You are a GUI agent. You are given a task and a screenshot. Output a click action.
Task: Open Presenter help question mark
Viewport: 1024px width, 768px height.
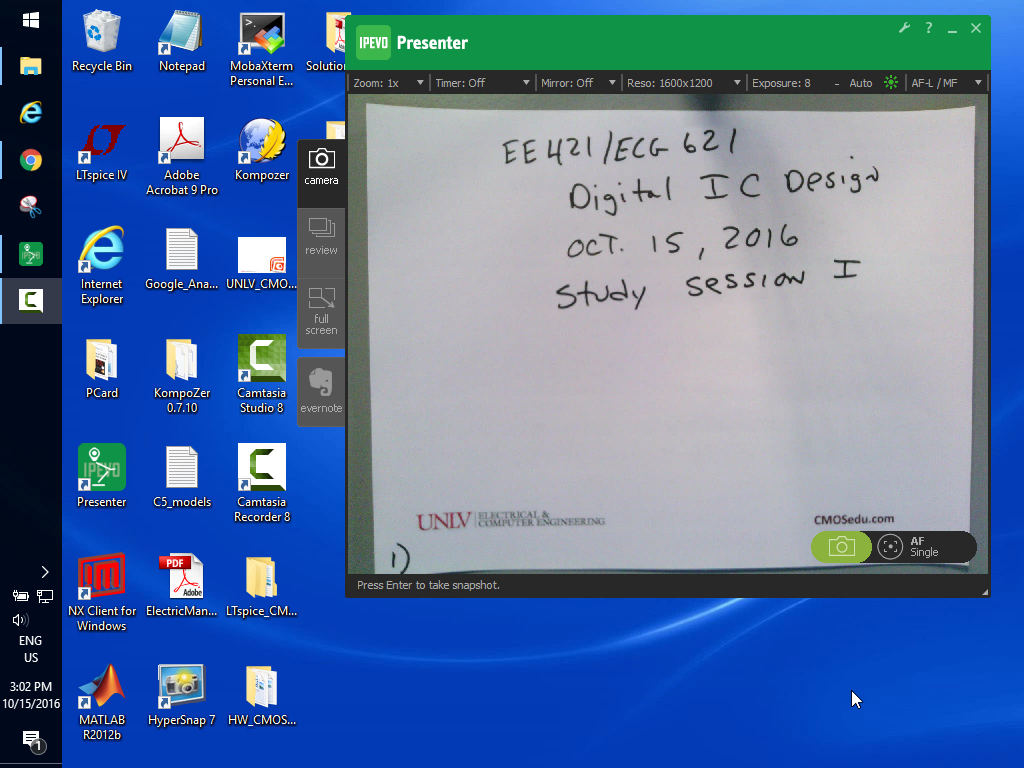929,27
